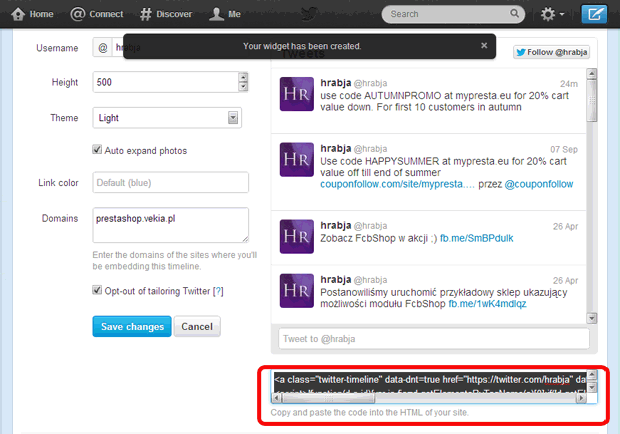
Task: Toggle Opt-out of tailoring Twitter checkbox
Action: (98, 291)
